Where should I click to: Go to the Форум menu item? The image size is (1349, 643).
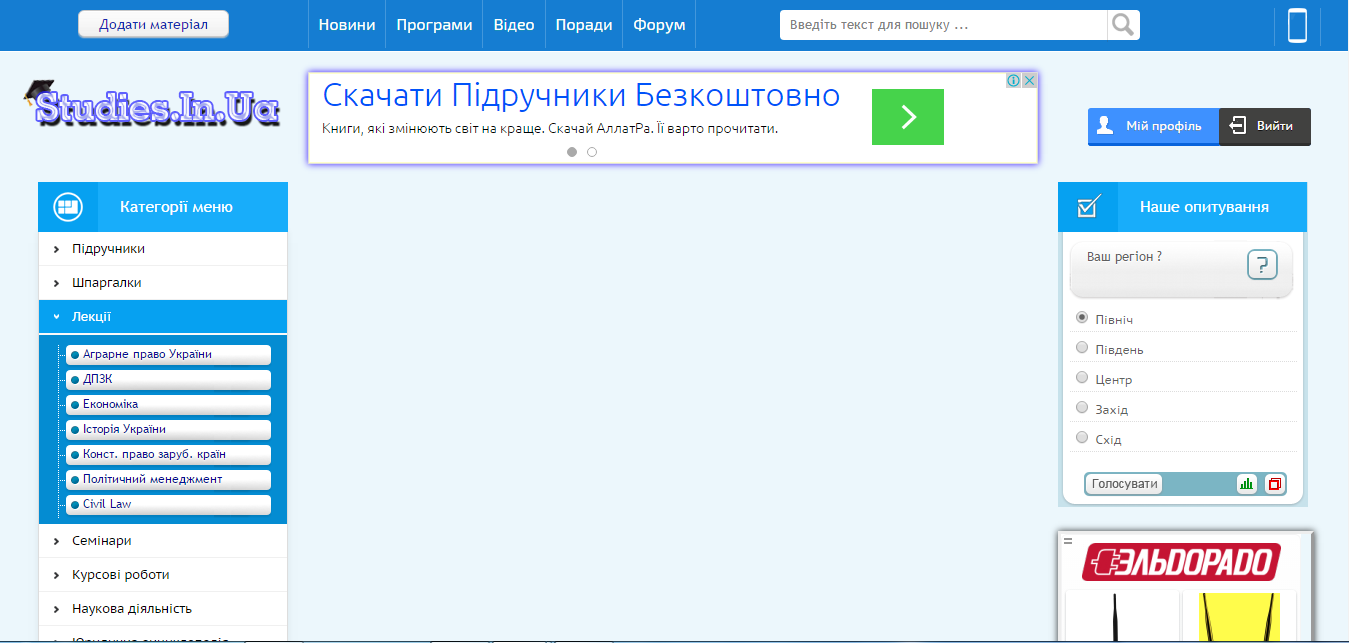pos(659,25)
